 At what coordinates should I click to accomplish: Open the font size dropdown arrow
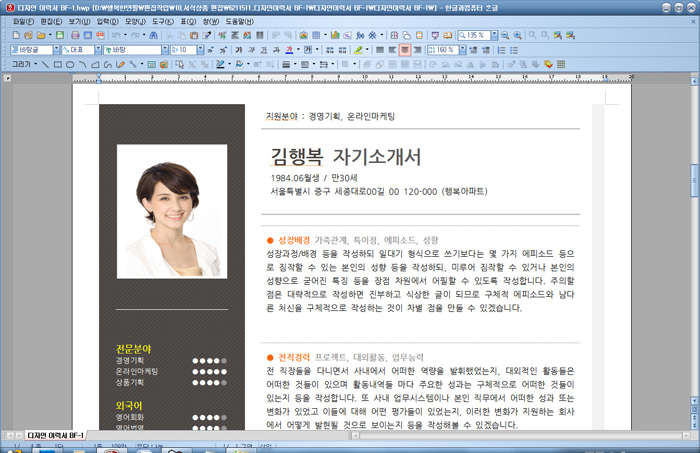click(x=200, y=50)
